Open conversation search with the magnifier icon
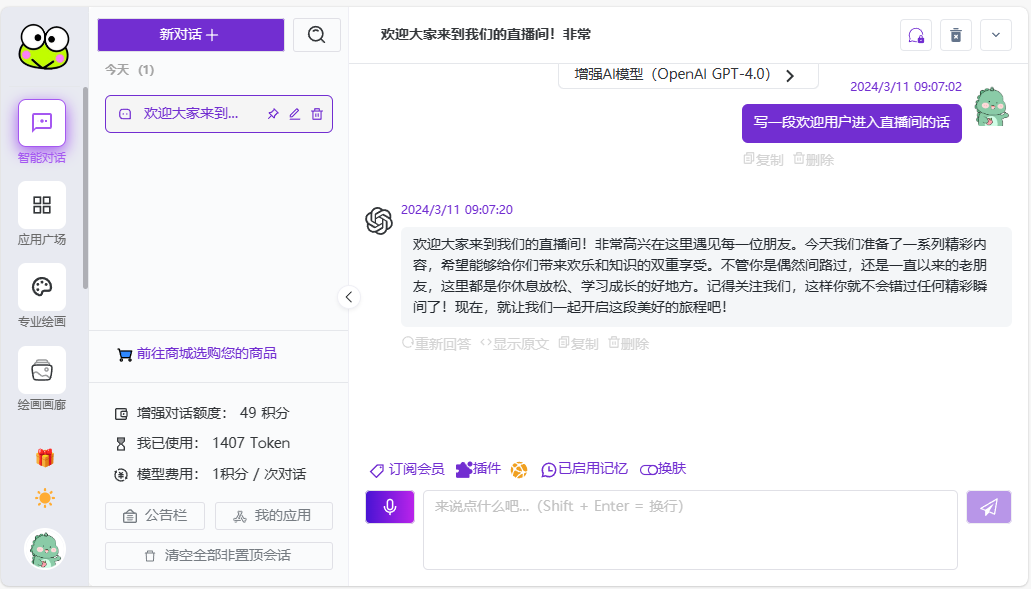 [316, 35]
